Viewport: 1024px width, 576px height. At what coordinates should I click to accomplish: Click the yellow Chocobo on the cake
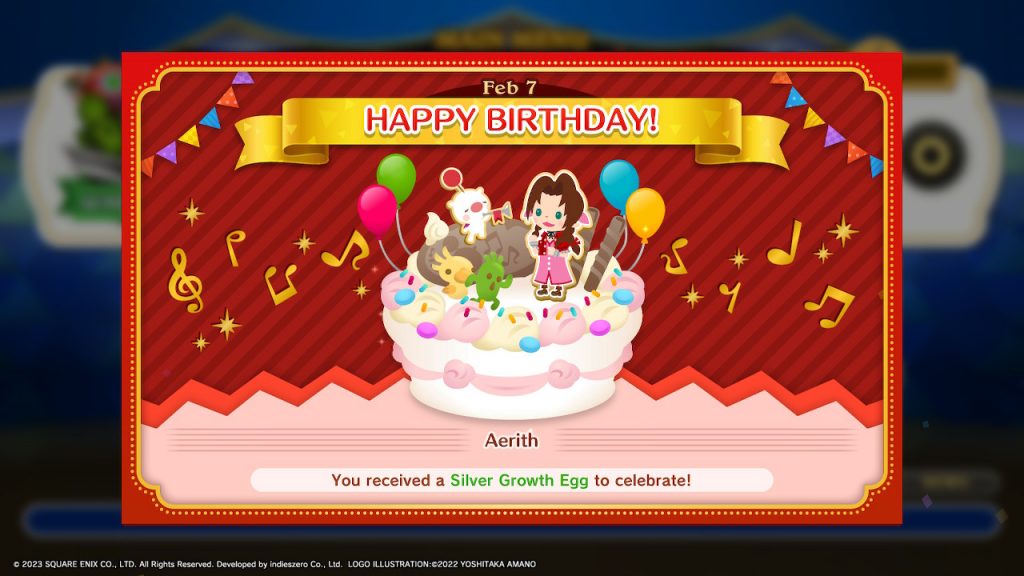point(453,270)
